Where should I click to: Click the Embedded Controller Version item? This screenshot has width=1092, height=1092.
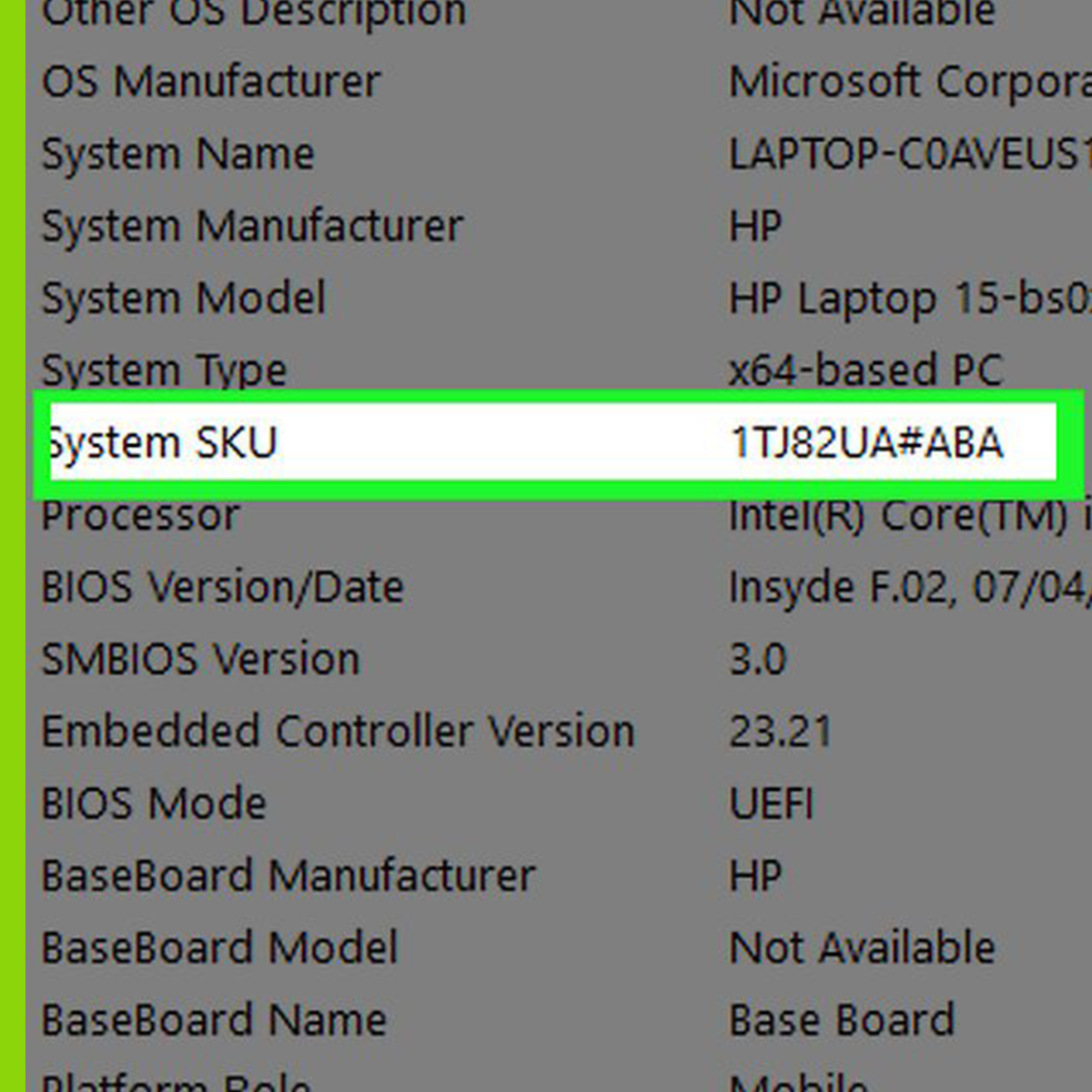pyautogui.click(x=338, y=731)
